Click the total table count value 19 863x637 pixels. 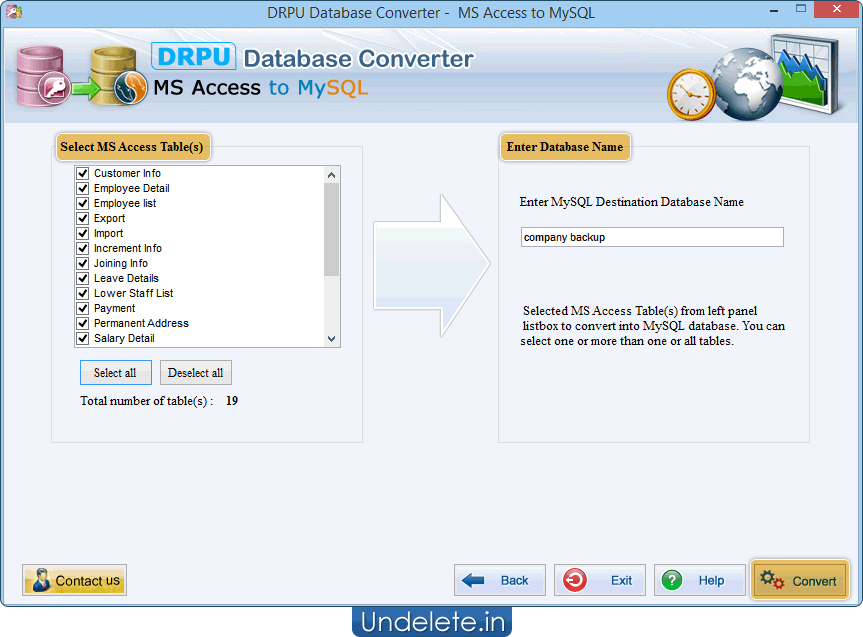[232, 401]
